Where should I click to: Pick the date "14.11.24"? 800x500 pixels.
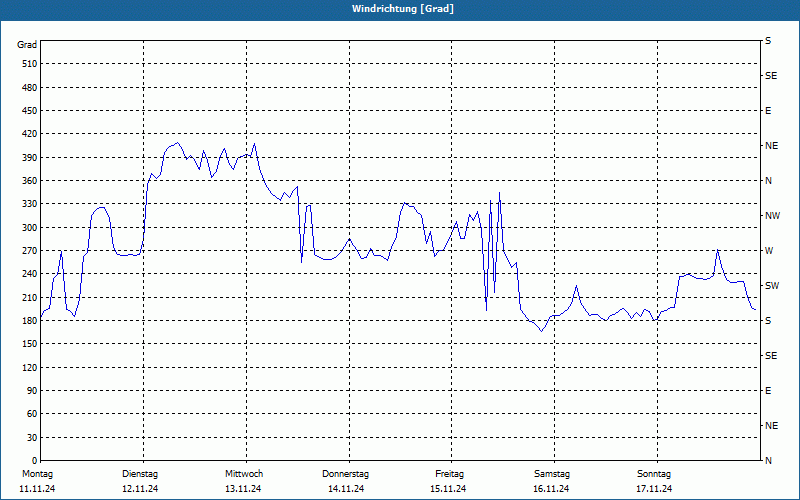346,489
